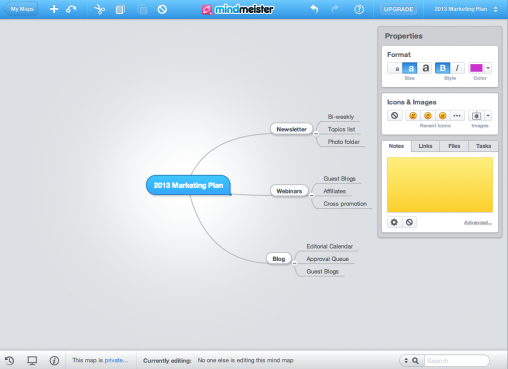Image resolution: width=508 pixels, height=369 pixels.
Task: Select the Blog node
Action: (279, 259)
